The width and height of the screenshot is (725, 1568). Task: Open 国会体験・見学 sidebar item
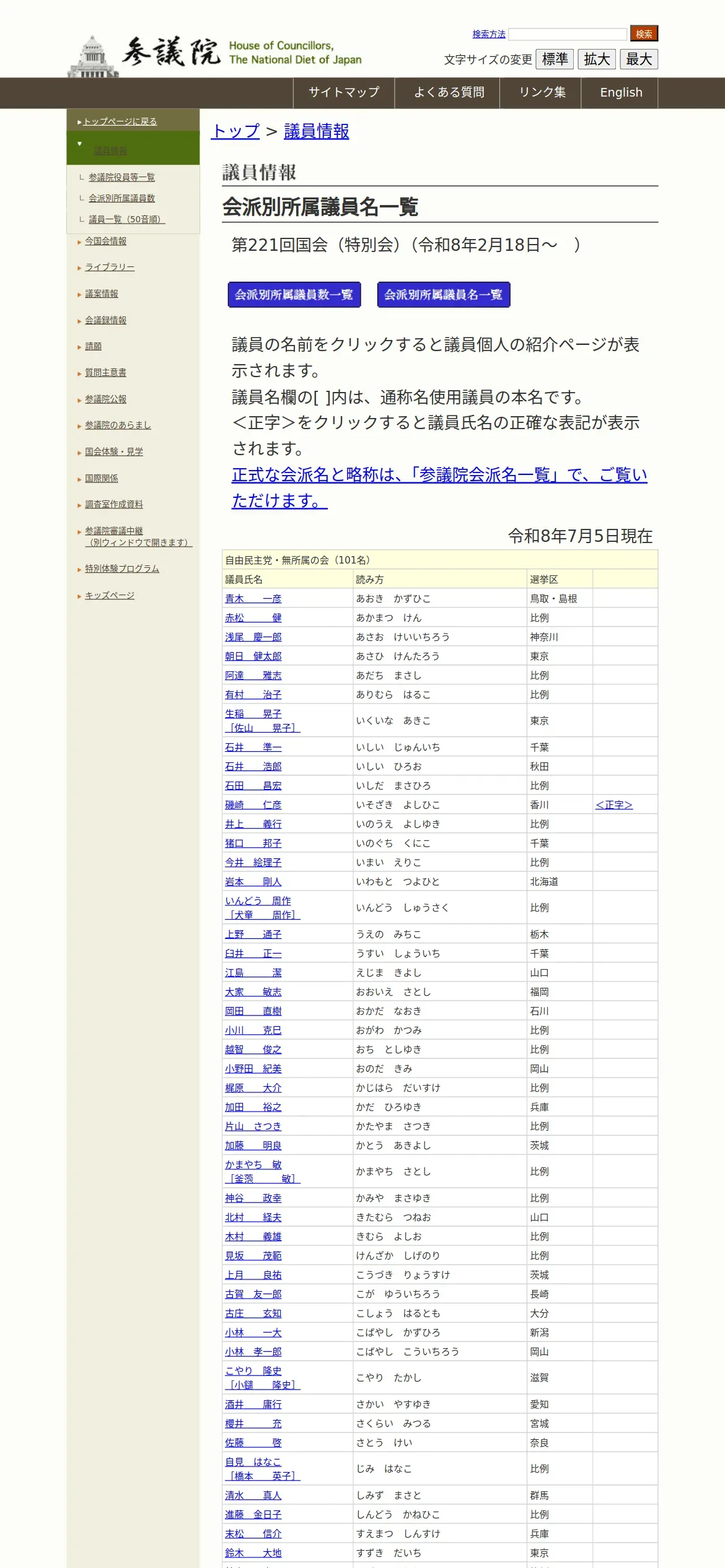(114, 451)
